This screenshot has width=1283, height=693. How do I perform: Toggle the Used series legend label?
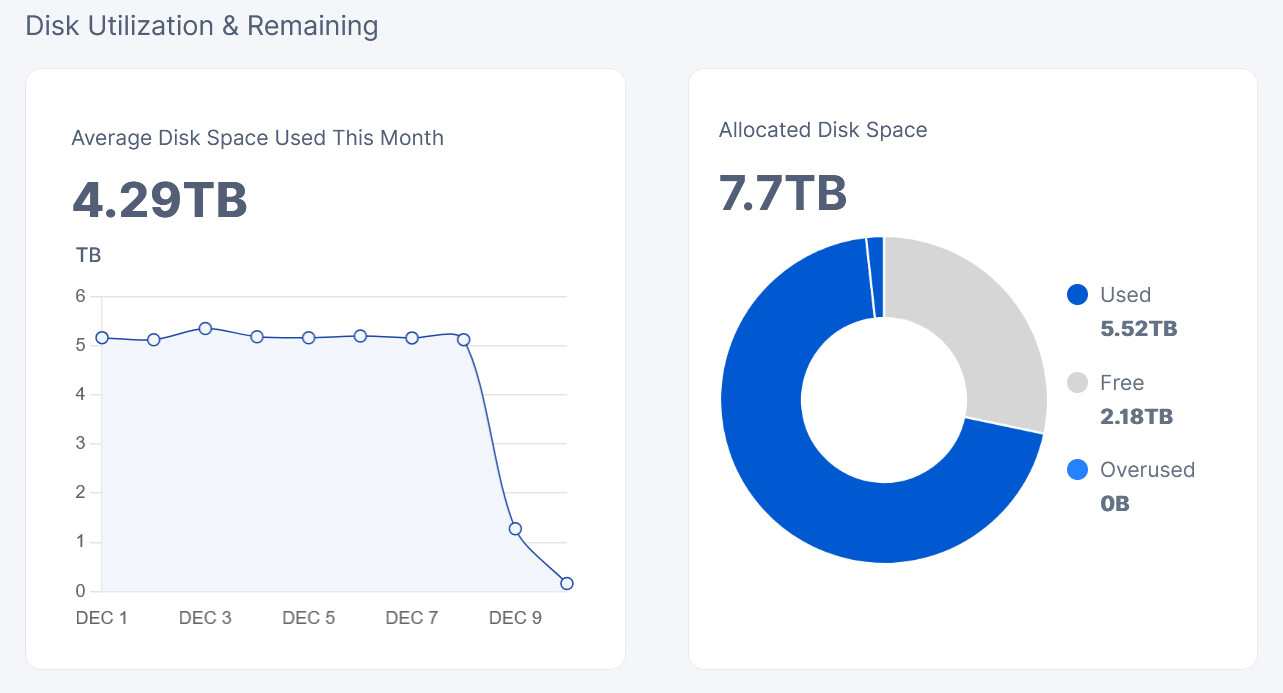click(1125, 295)
